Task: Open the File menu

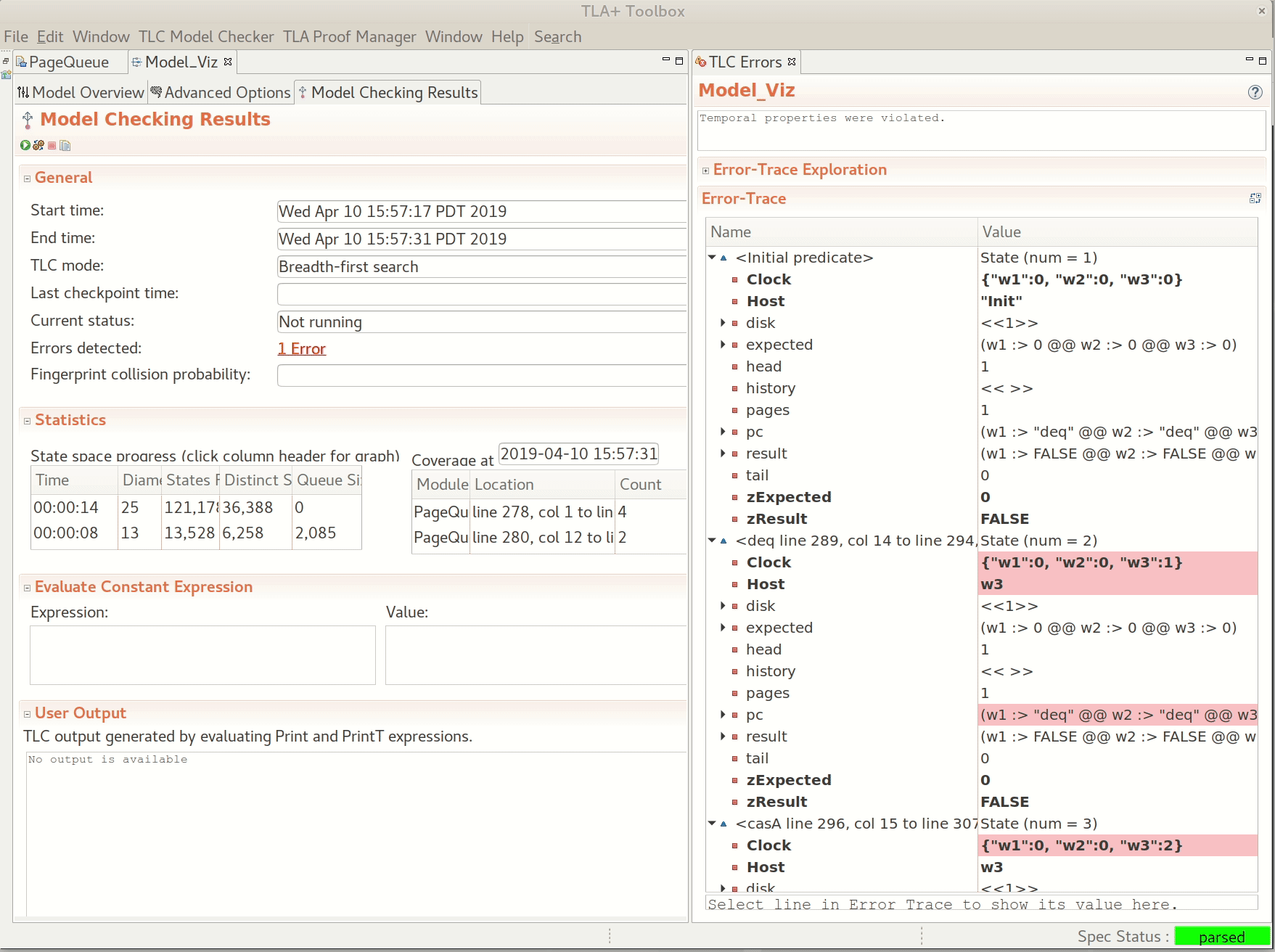Action: 16,37
